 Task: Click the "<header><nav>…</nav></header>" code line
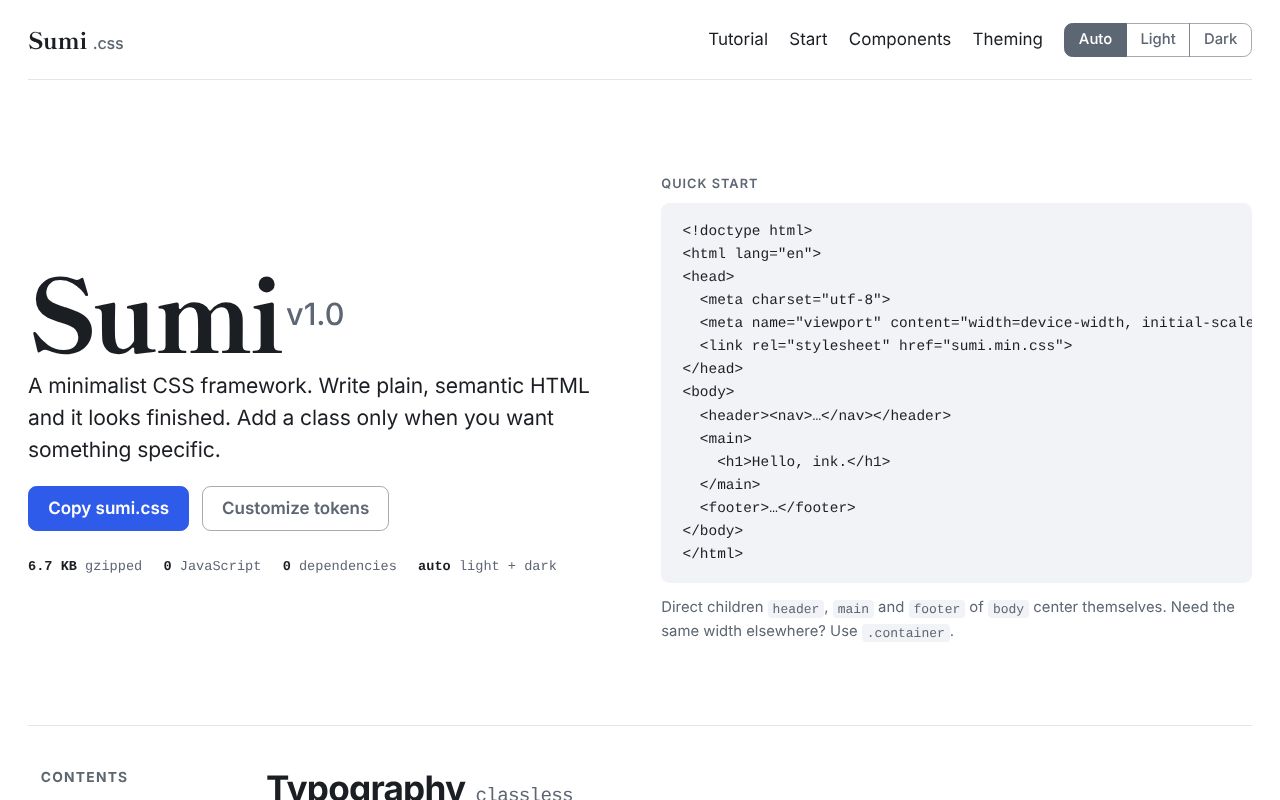(x=825, y=414)
